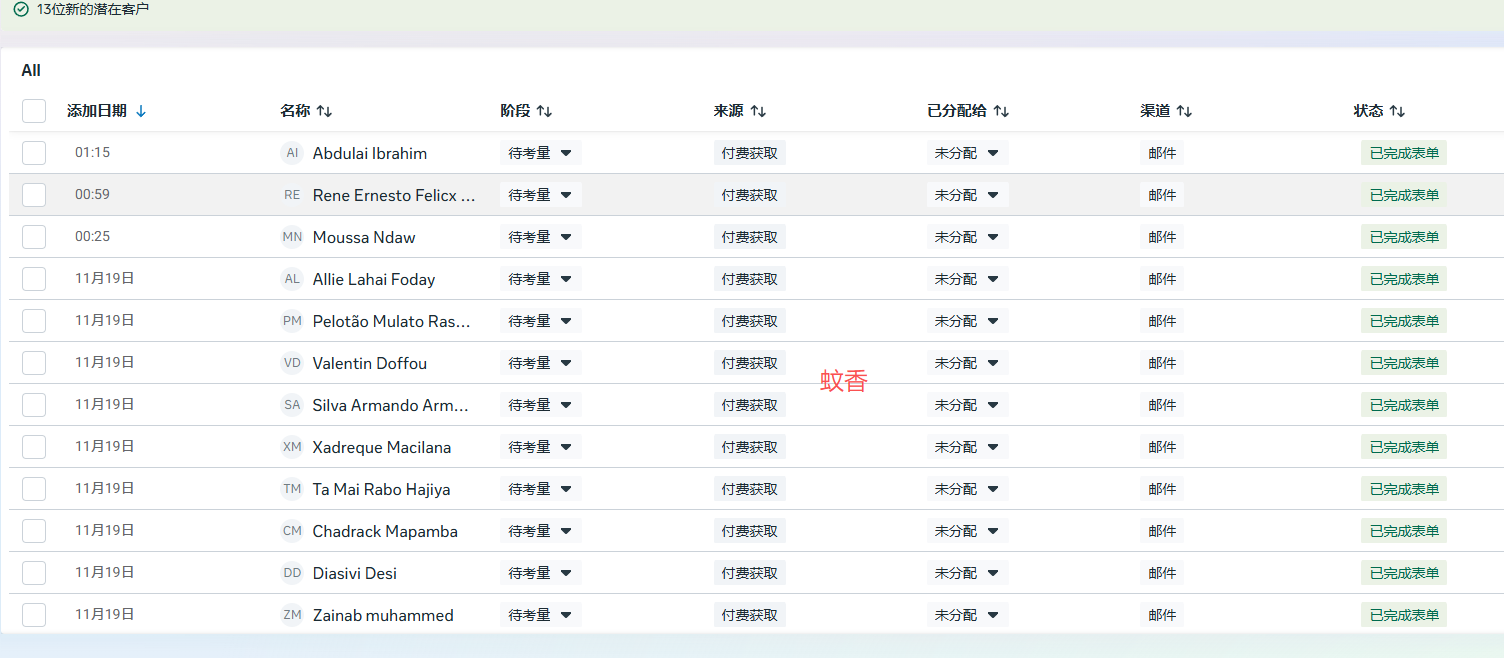Click the sort arrows beside 阶段
This screenshot has height=658, width=1504.
544,111
